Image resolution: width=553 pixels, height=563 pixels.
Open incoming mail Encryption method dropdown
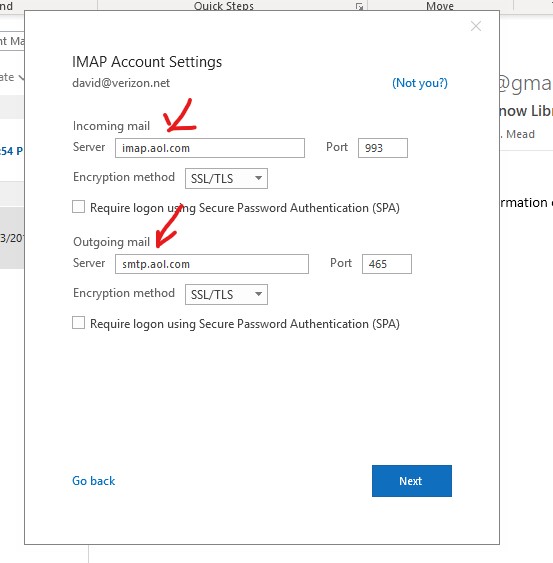pyautogui.click(x=226, y=178)
